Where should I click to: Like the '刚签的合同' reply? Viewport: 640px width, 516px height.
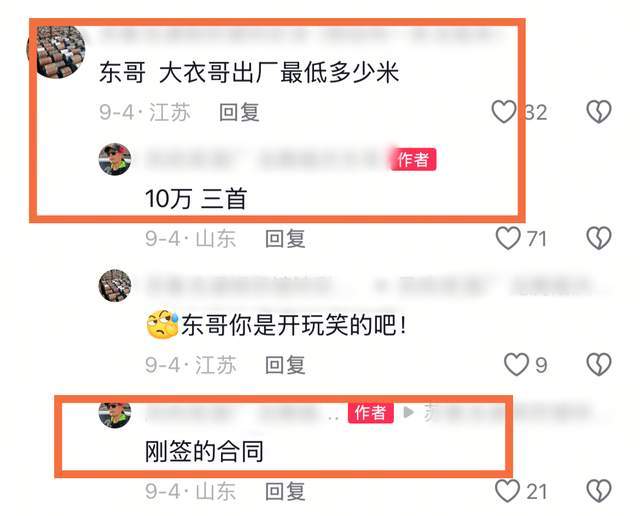[507, 491]
